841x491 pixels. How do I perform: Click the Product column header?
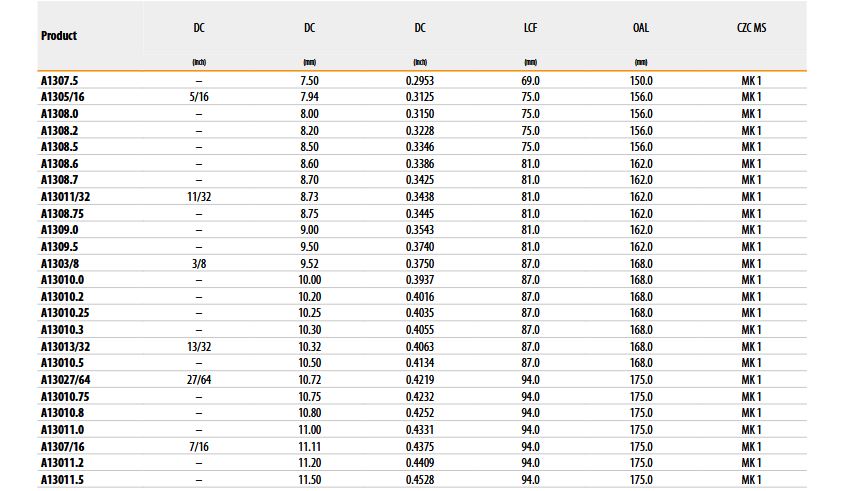pyautogui.click(x=59, y=36)
